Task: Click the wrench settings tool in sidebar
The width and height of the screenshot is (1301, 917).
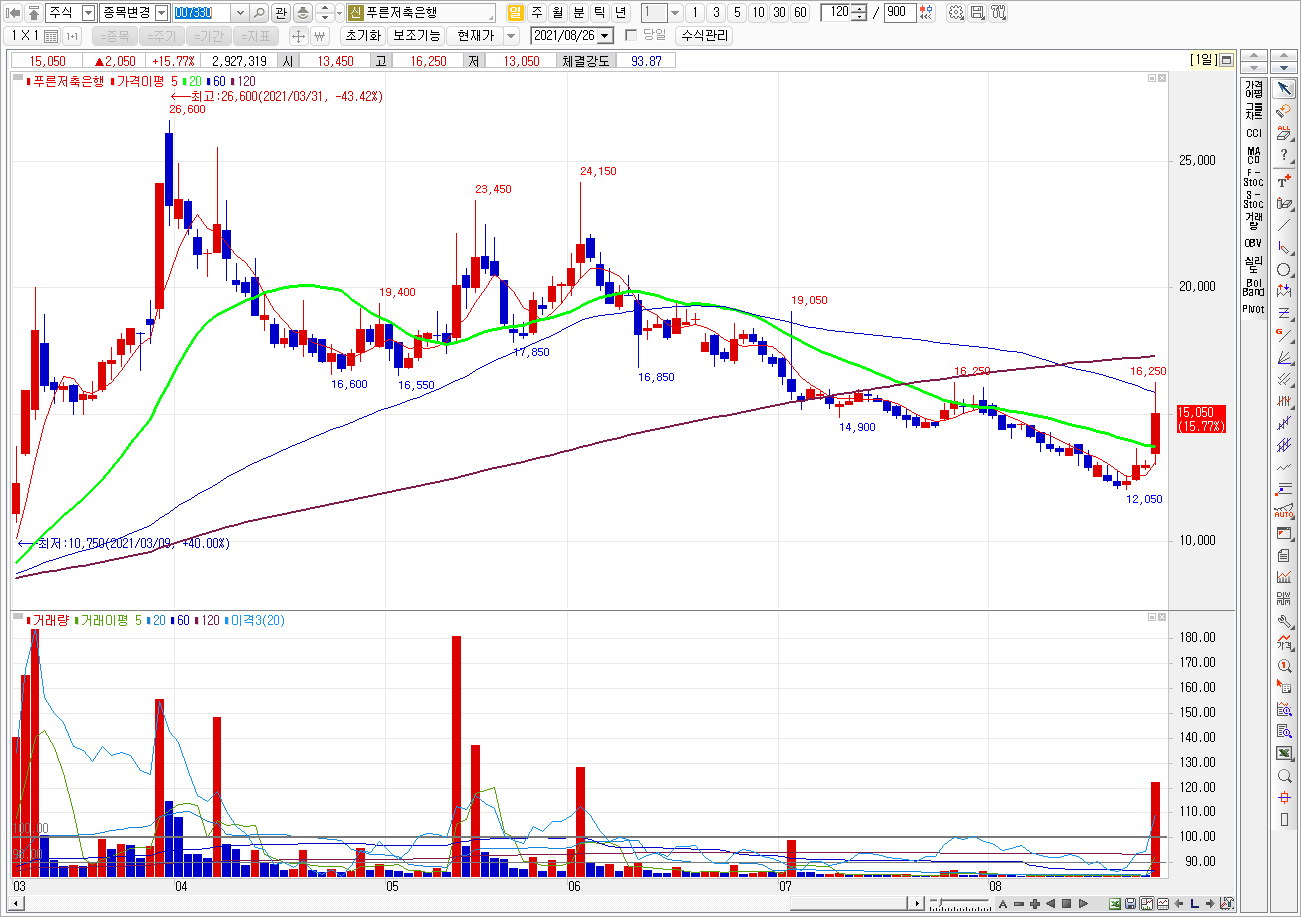Action: pos(1285,621)
